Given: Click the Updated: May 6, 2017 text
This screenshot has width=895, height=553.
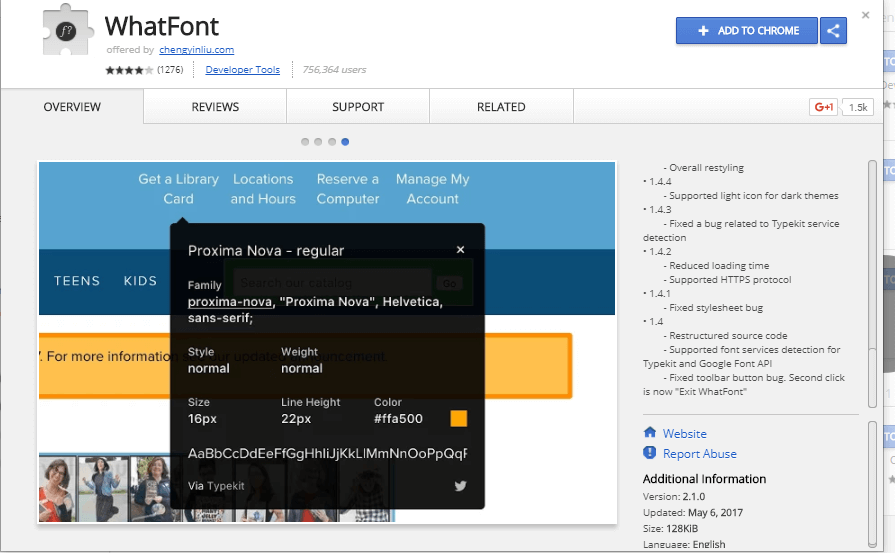Looking at the screenshot, I should coord(693,512).
